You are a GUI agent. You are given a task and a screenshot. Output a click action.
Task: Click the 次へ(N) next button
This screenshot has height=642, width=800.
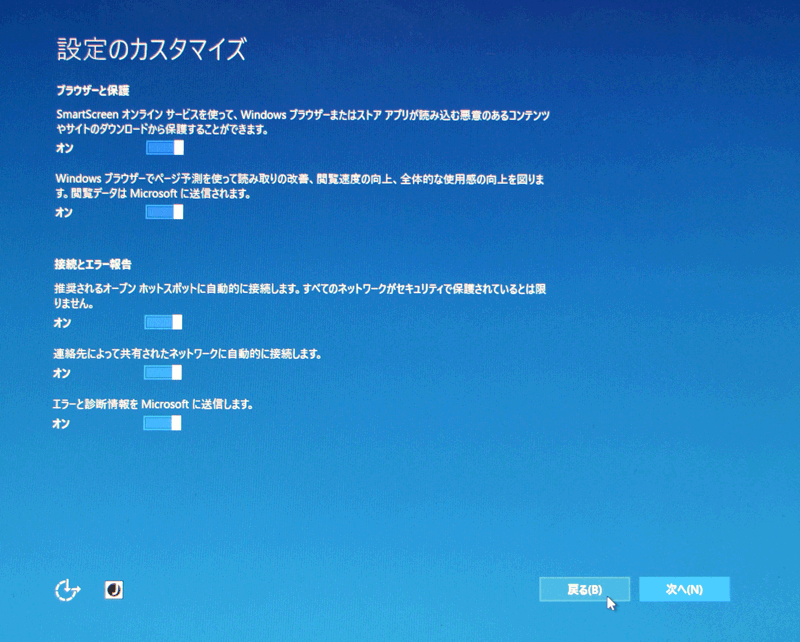(x=684, y=589)
